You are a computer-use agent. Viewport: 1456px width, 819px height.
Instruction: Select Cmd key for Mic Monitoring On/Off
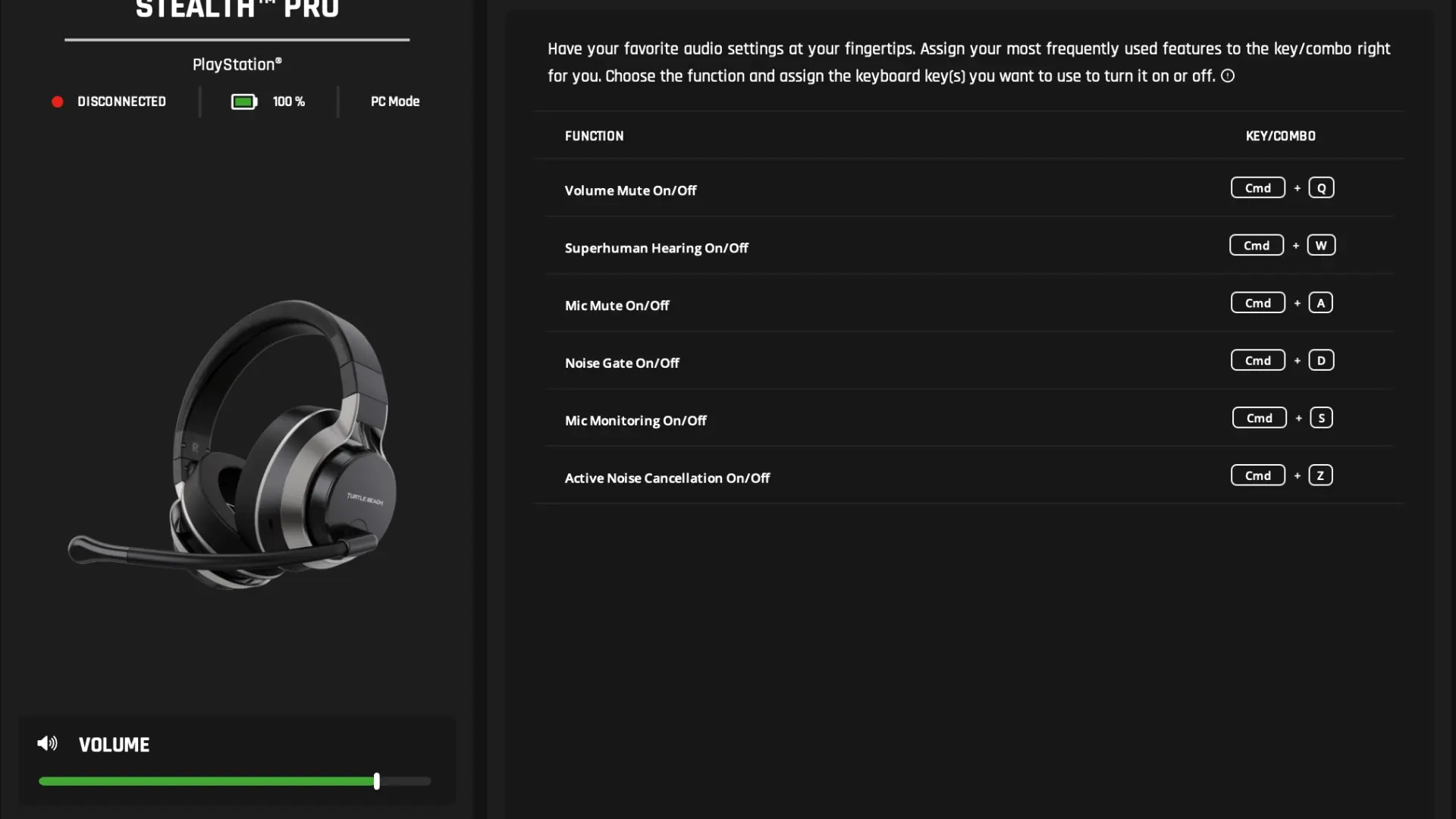click(1260, 419)
